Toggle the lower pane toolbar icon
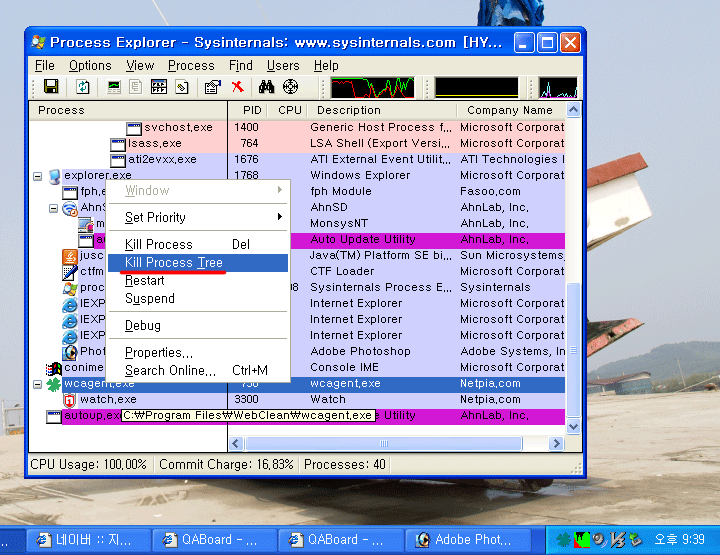The height and width of the screenshot is (555, 720). tap(159, 86)
